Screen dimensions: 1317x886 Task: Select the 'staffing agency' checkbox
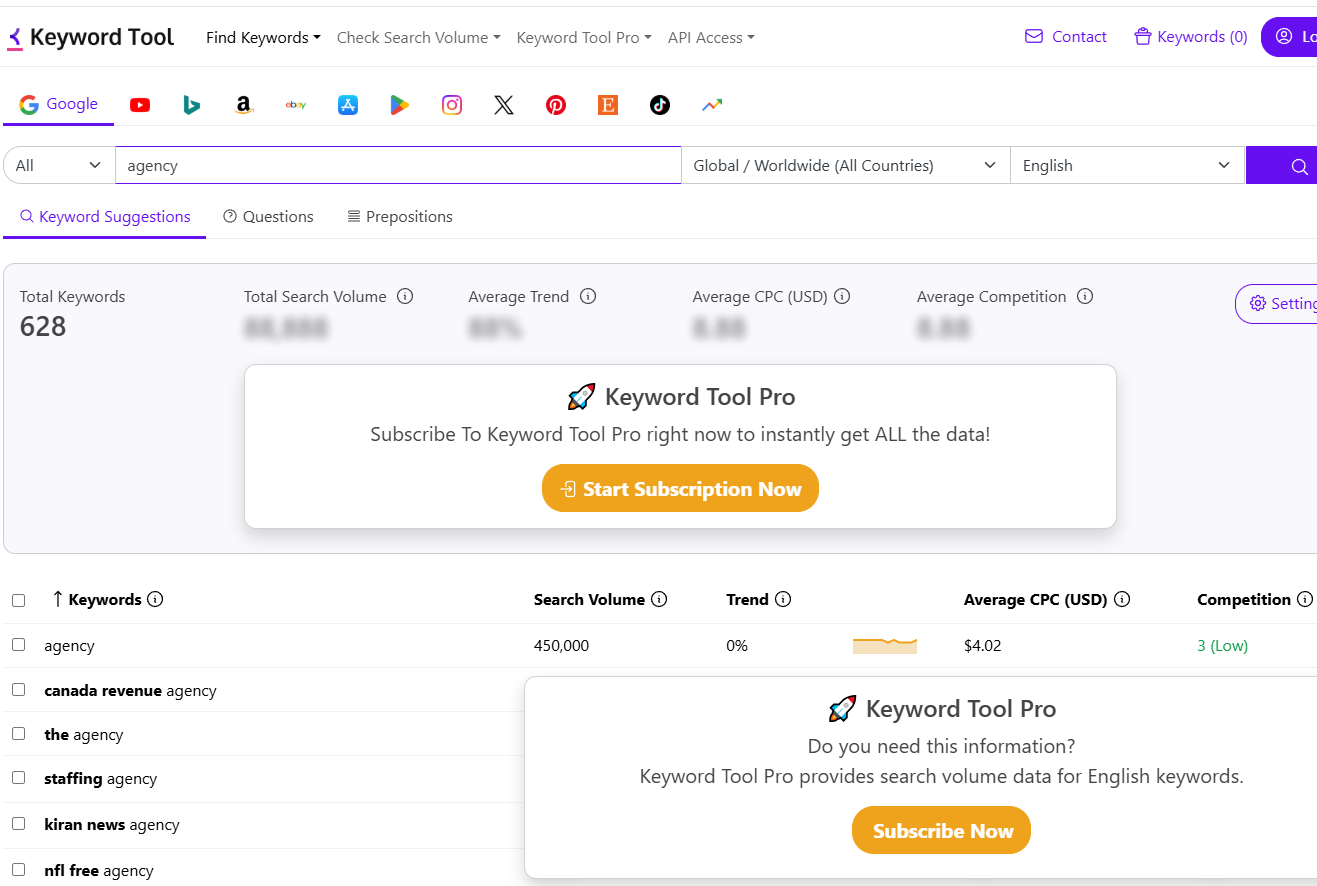click(18, 778)
